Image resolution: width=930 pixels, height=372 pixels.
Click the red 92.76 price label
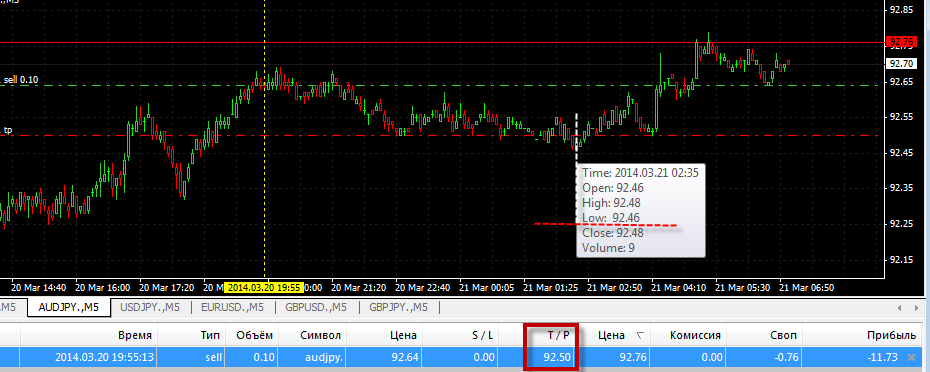pyautogui.click(x=902, y=42)
